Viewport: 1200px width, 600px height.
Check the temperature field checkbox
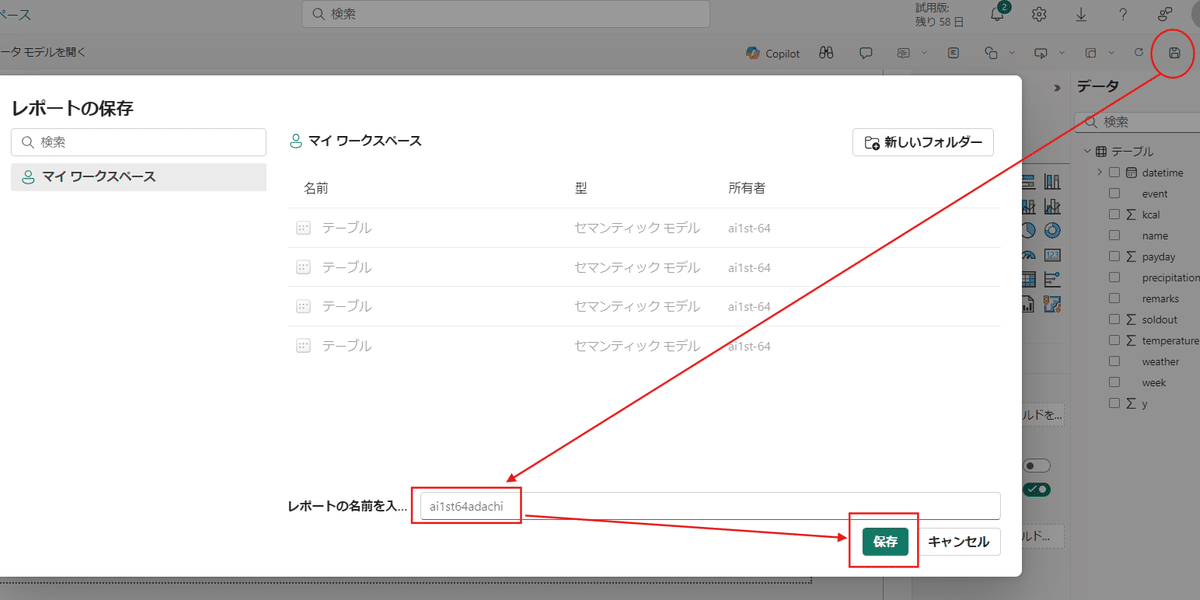tap(1114, 341)
